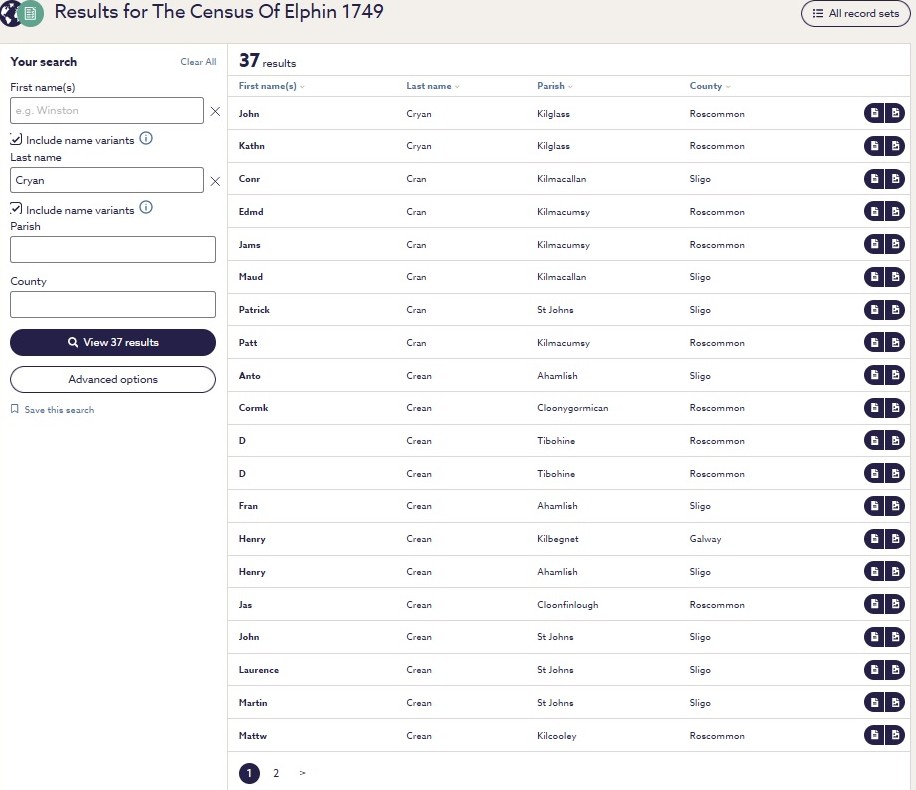Screen dimensions: 916x790
Task: Open transcript icon for John Cryan
Action: 874,113
